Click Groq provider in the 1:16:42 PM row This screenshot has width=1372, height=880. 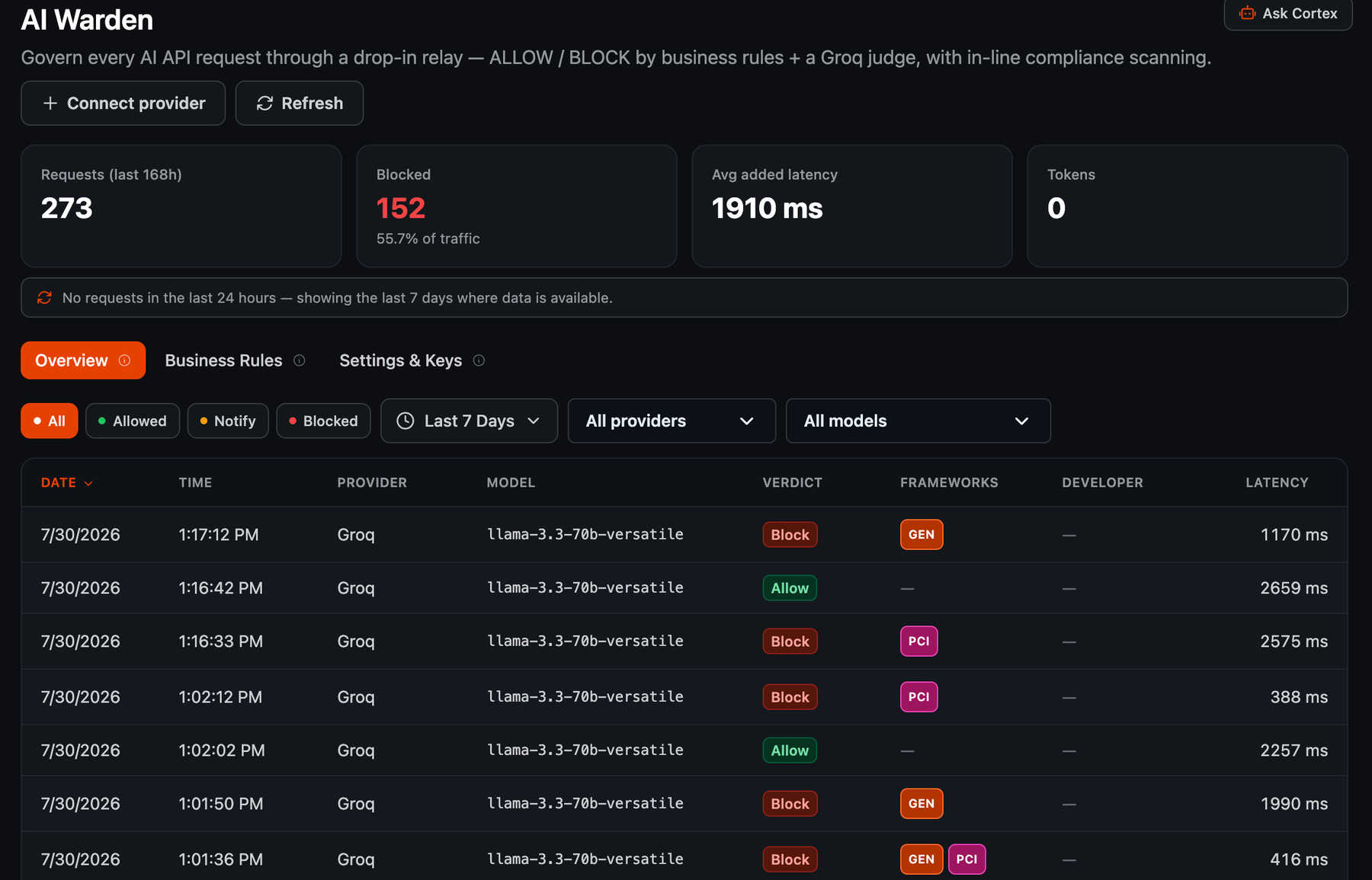356,587
